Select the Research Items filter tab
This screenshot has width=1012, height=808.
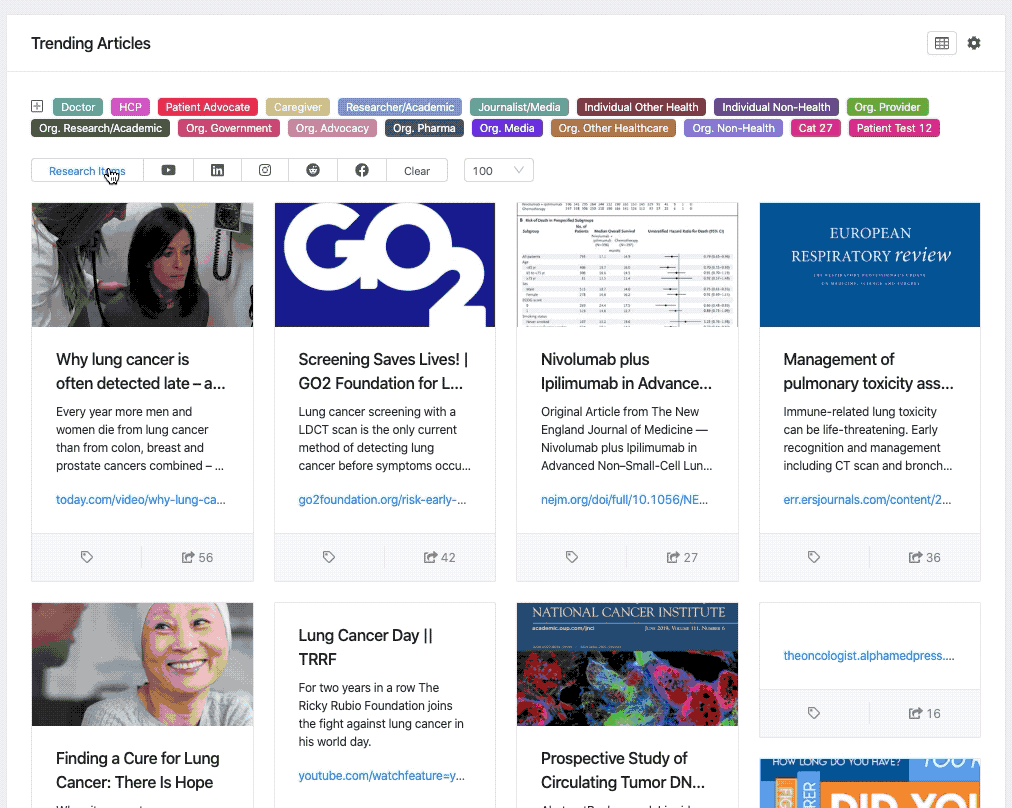(87, 170)
